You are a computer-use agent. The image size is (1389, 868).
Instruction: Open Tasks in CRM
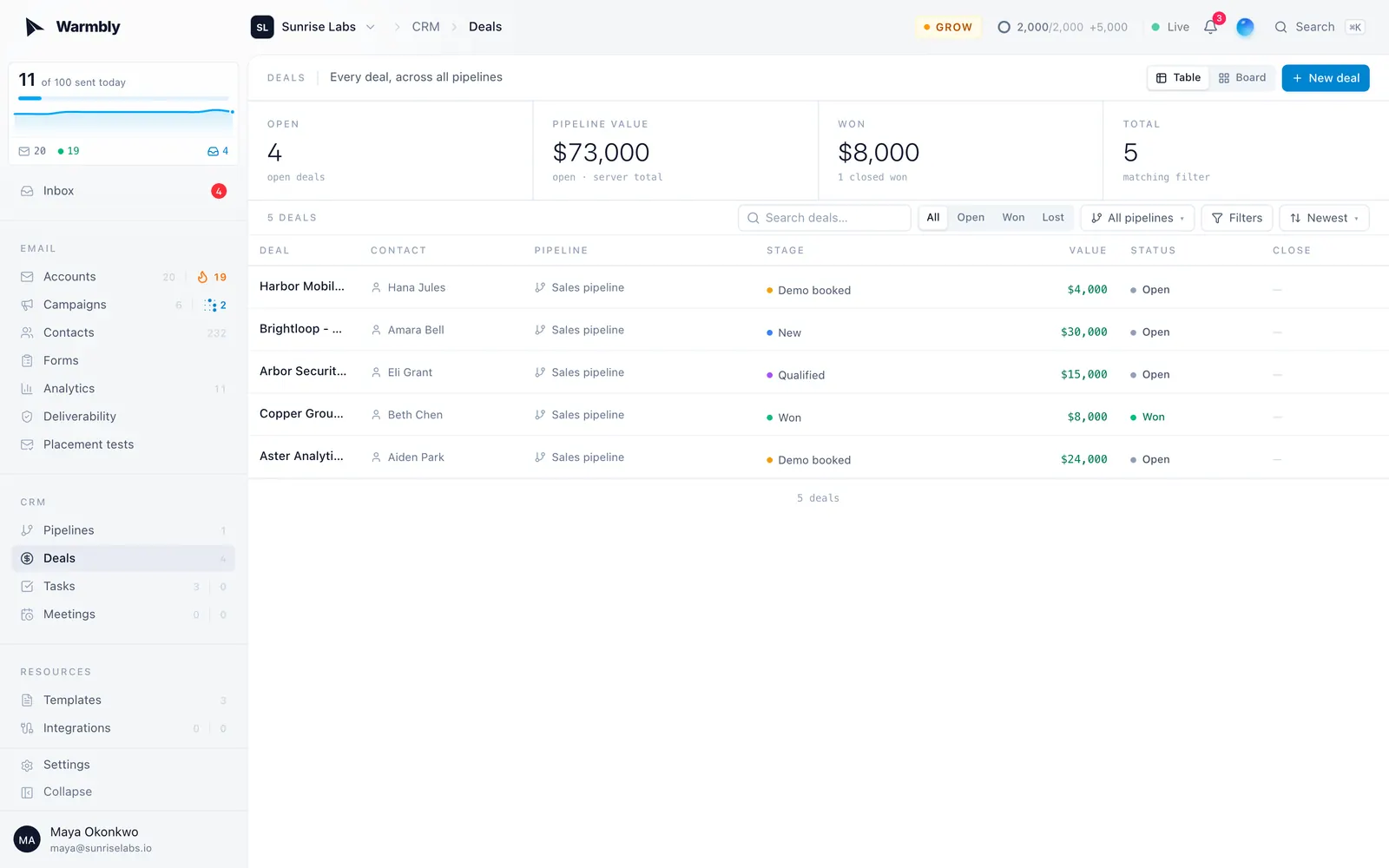(123, 586)
